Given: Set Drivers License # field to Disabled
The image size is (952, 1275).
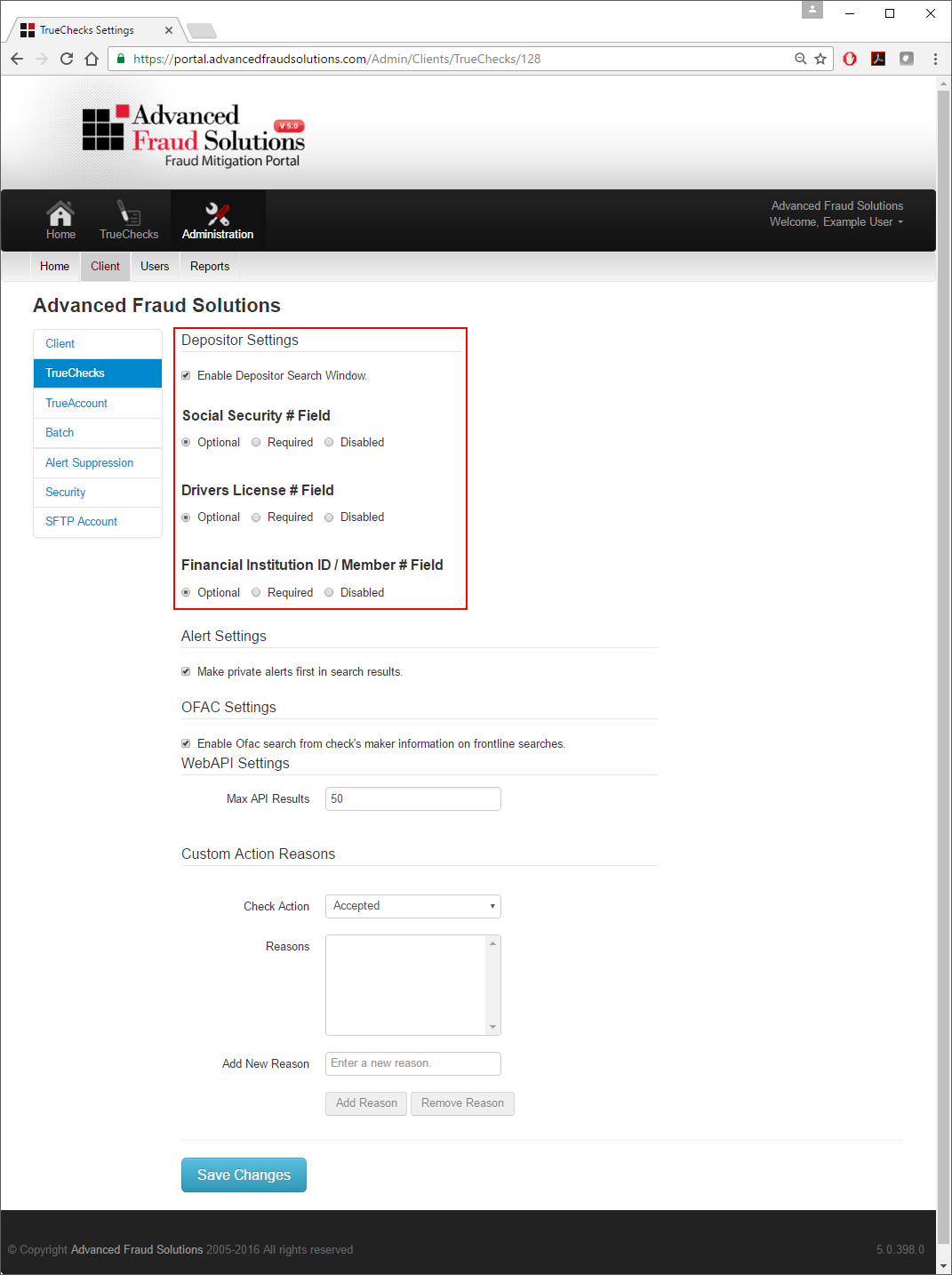Looking at the screenshot, I should click(329, 517).
